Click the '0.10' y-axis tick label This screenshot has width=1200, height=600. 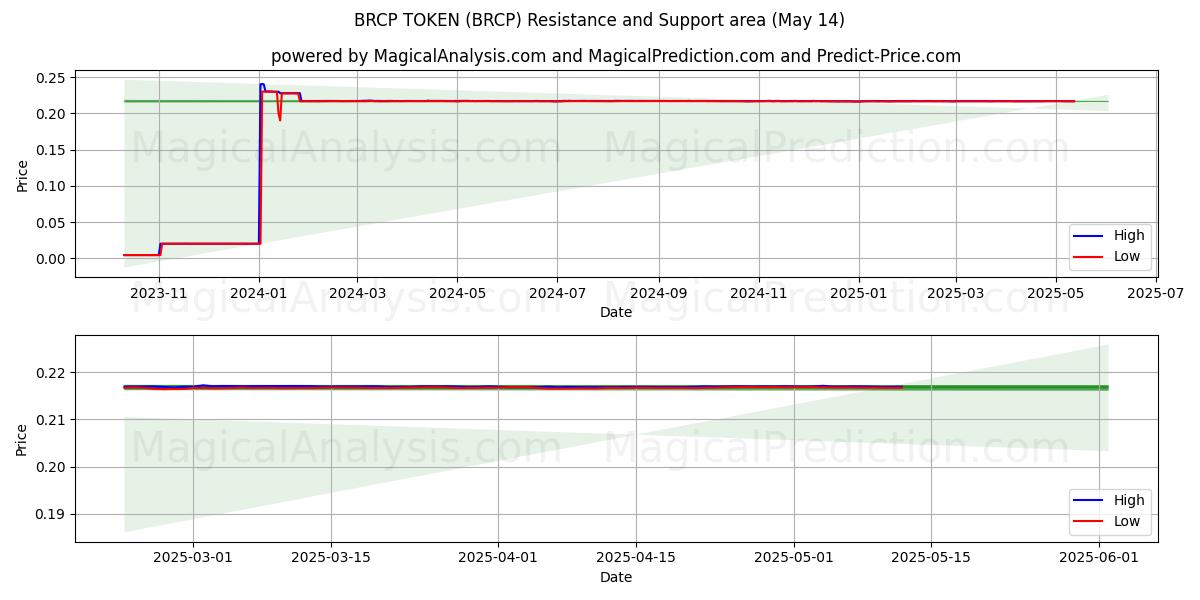[x=53, y=186]
